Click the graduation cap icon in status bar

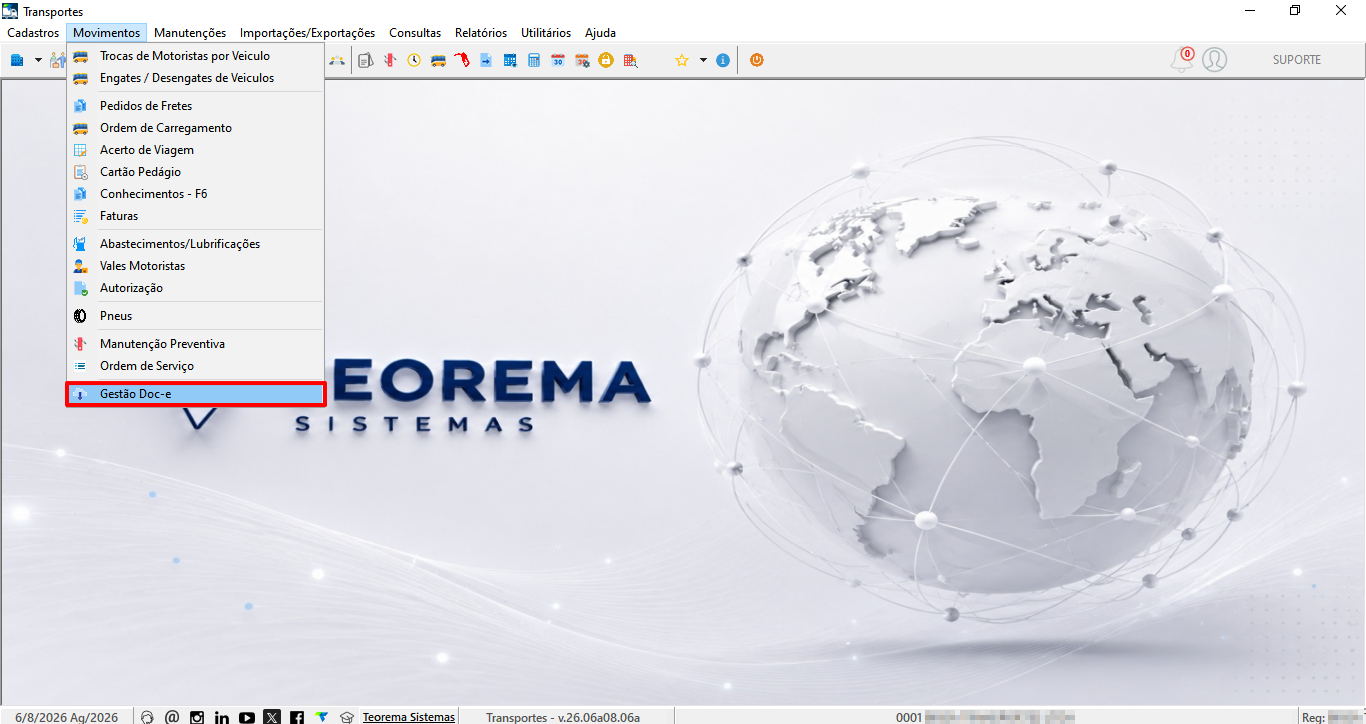pos(347,717)
